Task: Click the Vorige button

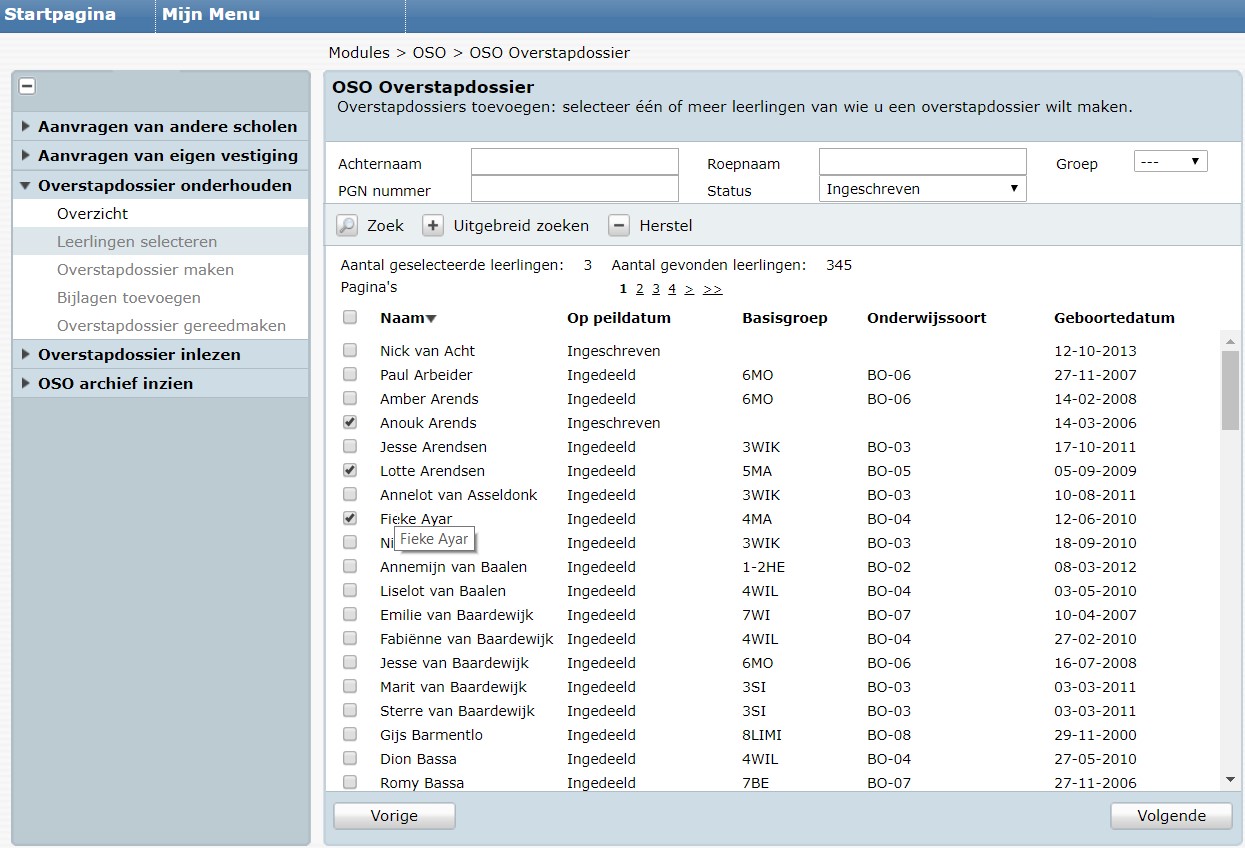Action: pos(394,816)
